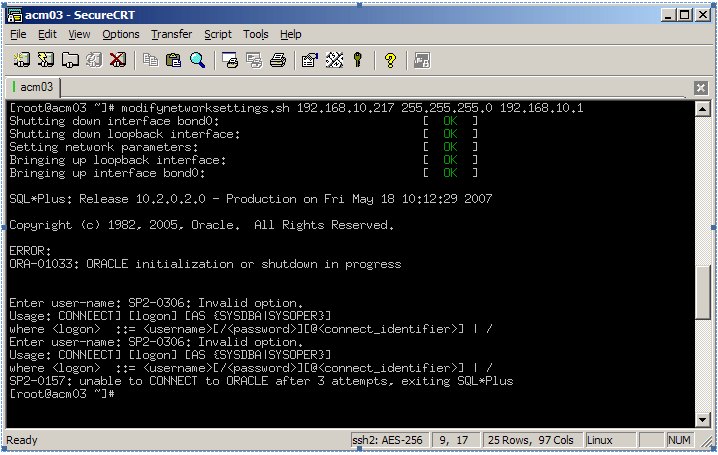Click the modifynetworksettings.sh command line
The width and height of the screenshot is (718, 455).
click(x=296, y=108)
